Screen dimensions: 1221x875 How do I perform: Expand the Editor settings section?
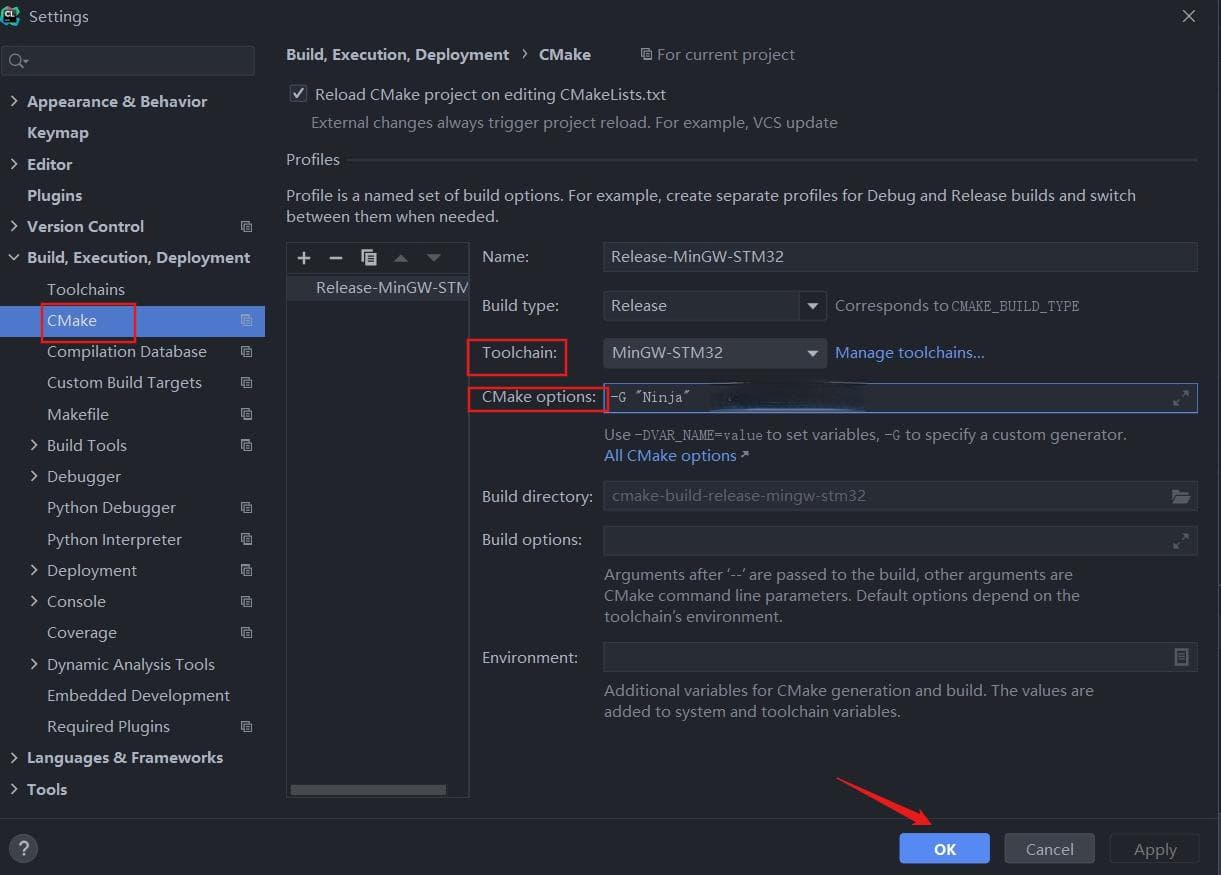coord(14,164)
